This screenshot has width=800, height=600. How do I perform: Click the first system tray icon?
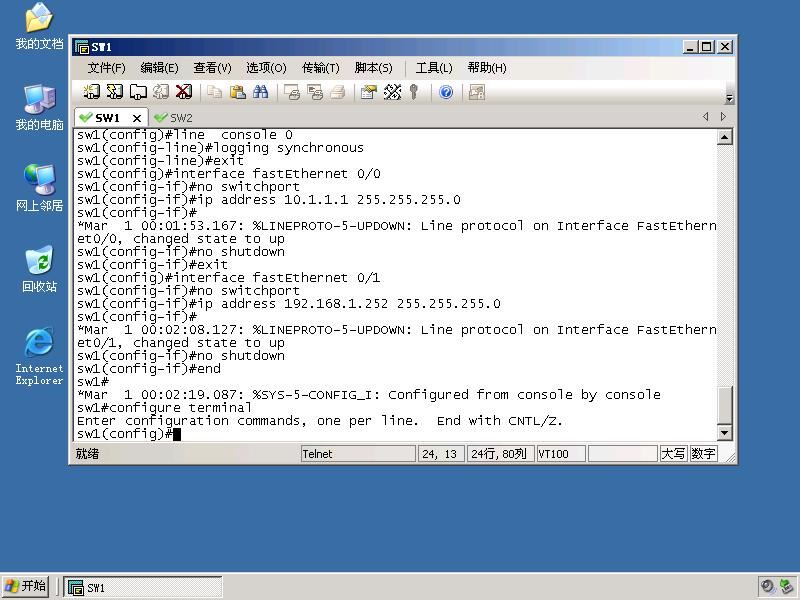(767, 586)
